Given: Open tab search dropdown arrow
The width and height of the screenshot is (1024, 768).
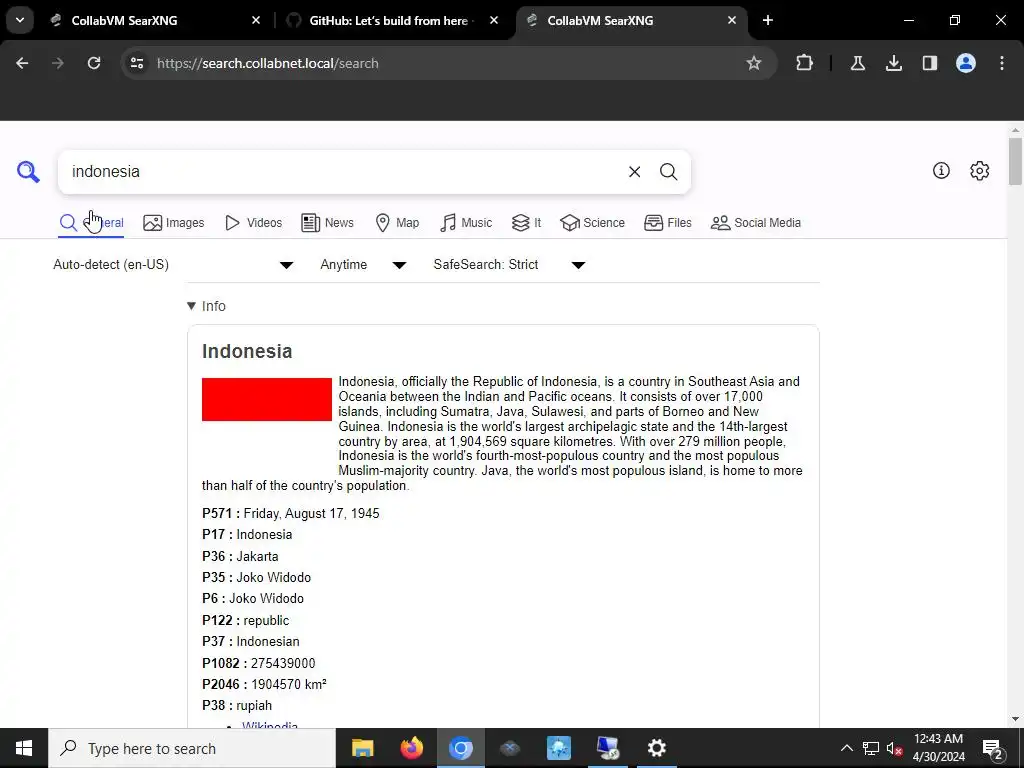Looking at the screenshot, I should [x=20, y=20].
